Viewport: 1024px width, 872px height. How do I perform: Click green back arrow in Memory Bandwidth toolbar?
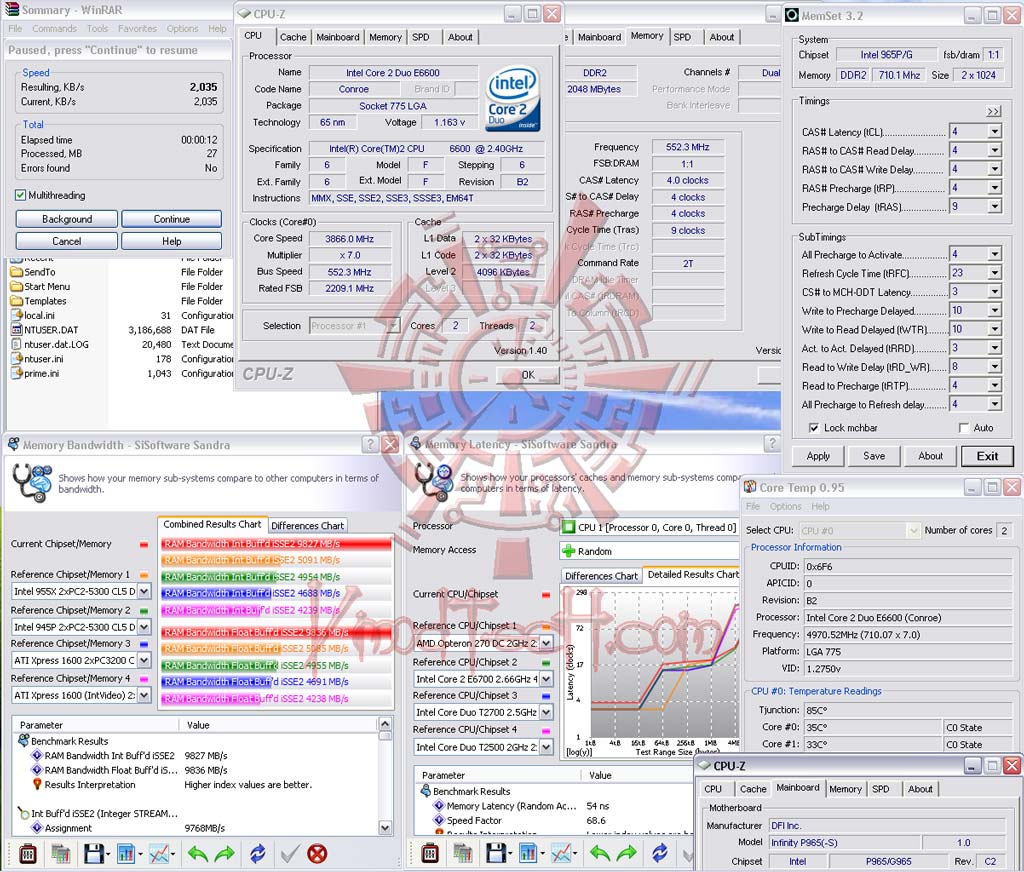pyautogui.click(x=197, y=853)
